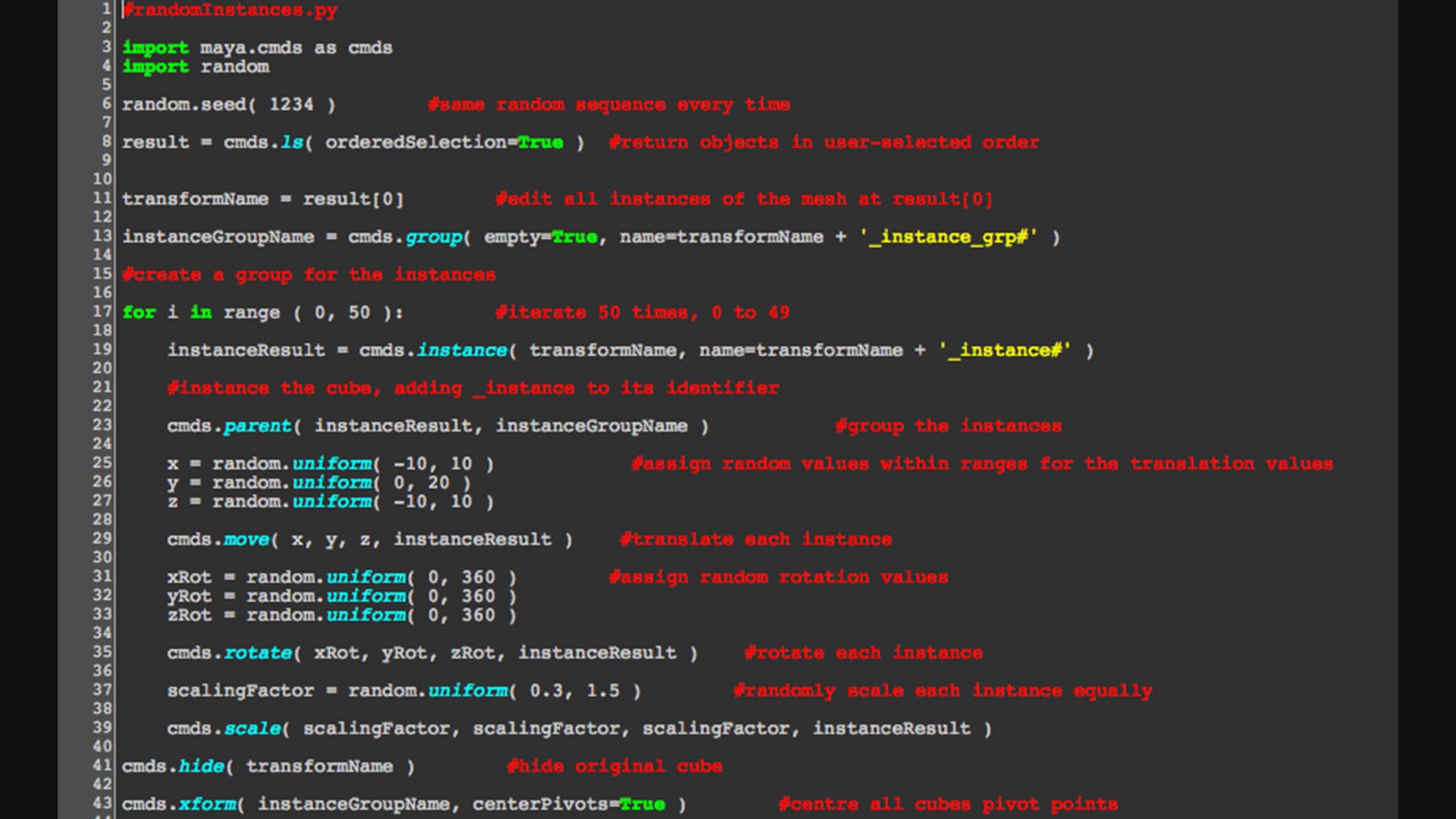
Task: Click the import random statement
Action: coord(197,67)
